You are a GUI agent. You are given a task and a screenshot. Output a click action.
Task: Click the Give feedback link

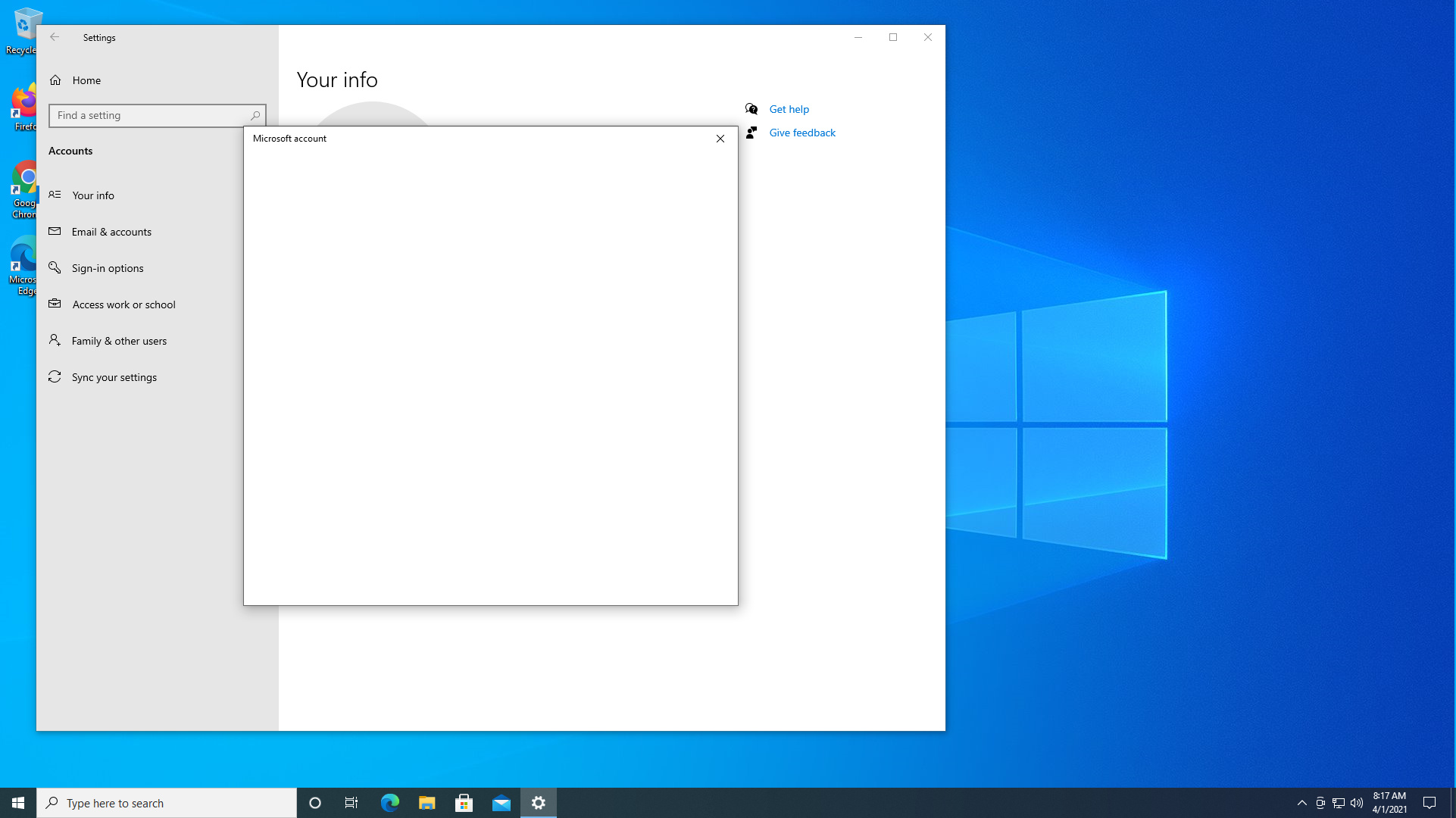(802, 133)
